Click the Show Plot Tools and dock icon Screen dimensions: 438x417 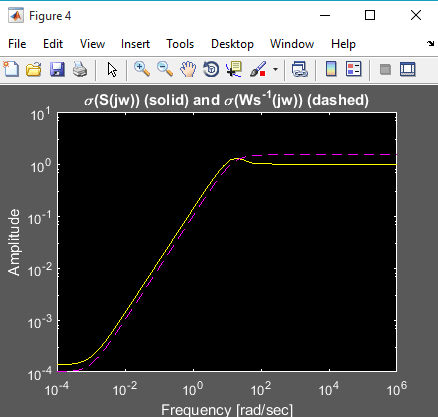coord(408,69)
